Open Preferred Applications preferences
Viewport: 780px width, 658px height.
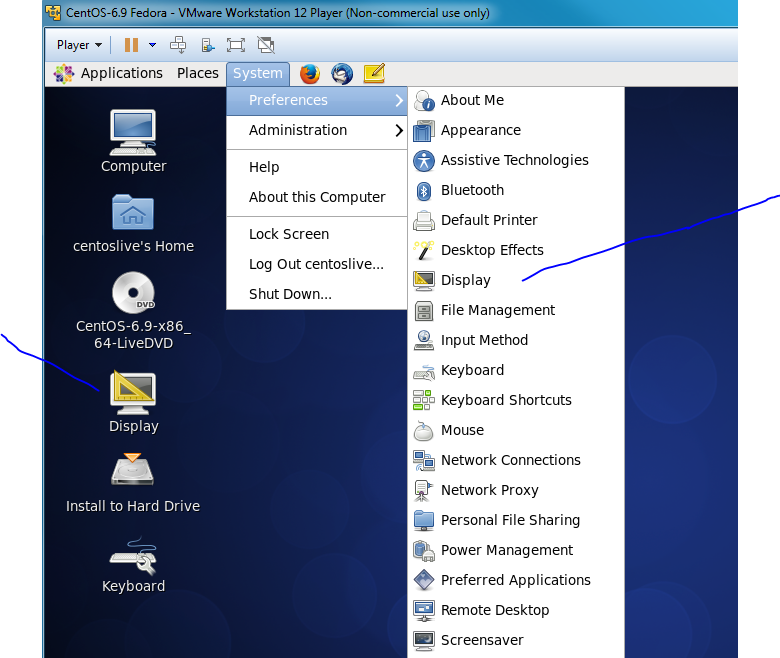point(516,580)
